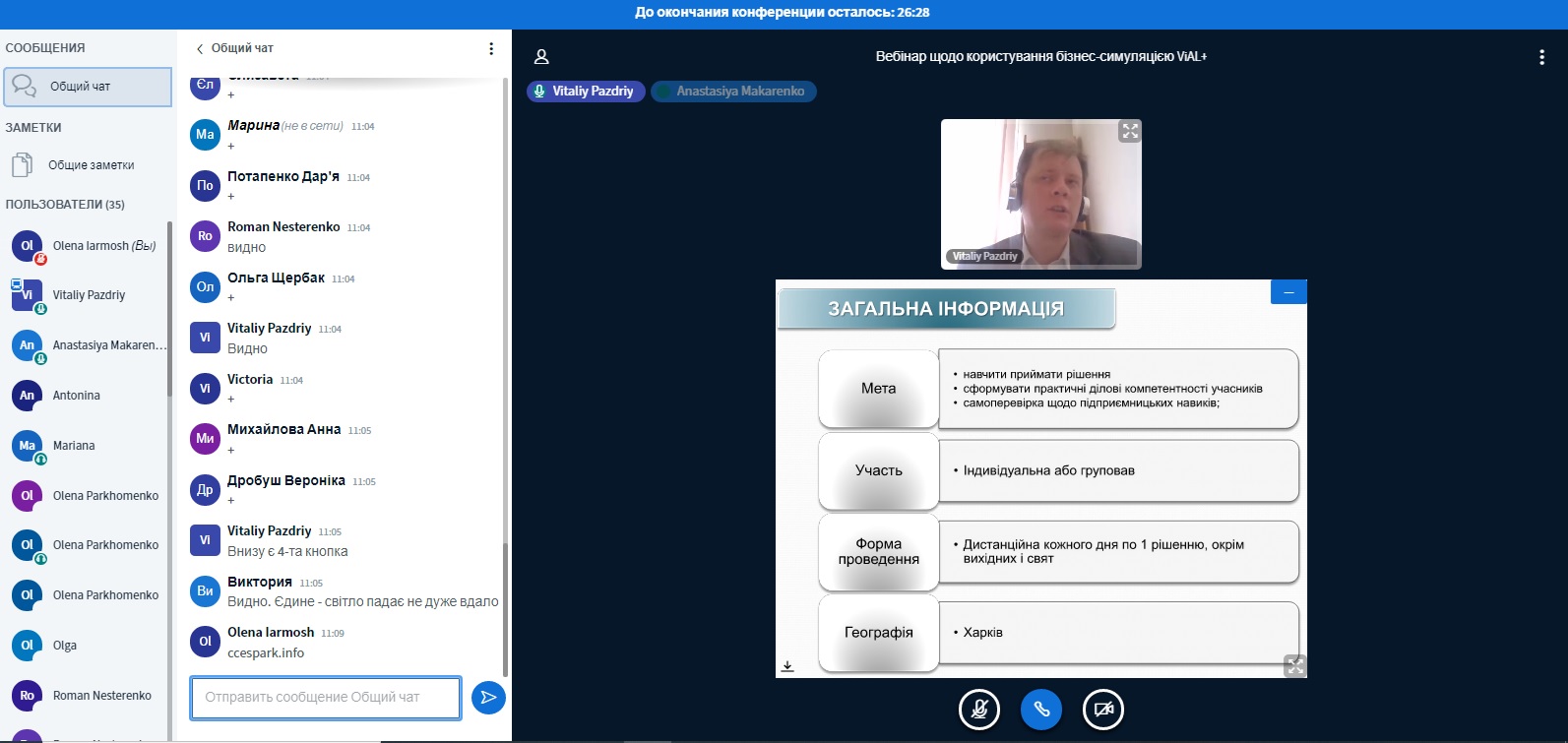Open Vitaliy Pazdriy's menu in the users list

[87, 295]
